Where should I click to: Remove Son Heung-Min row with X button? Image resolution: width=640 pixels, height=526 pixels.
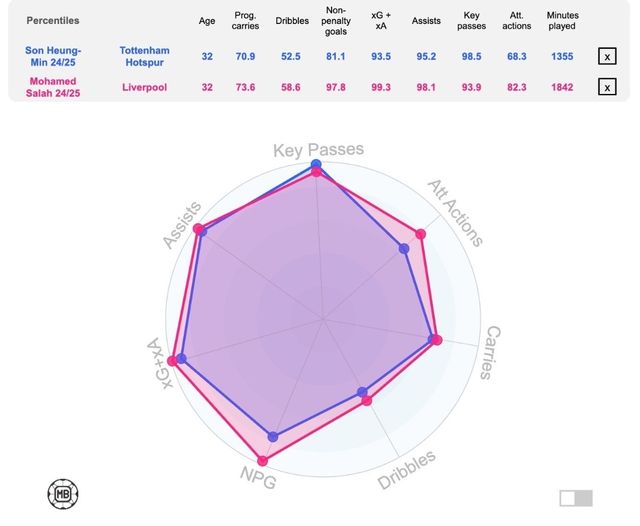pos(607,57)
